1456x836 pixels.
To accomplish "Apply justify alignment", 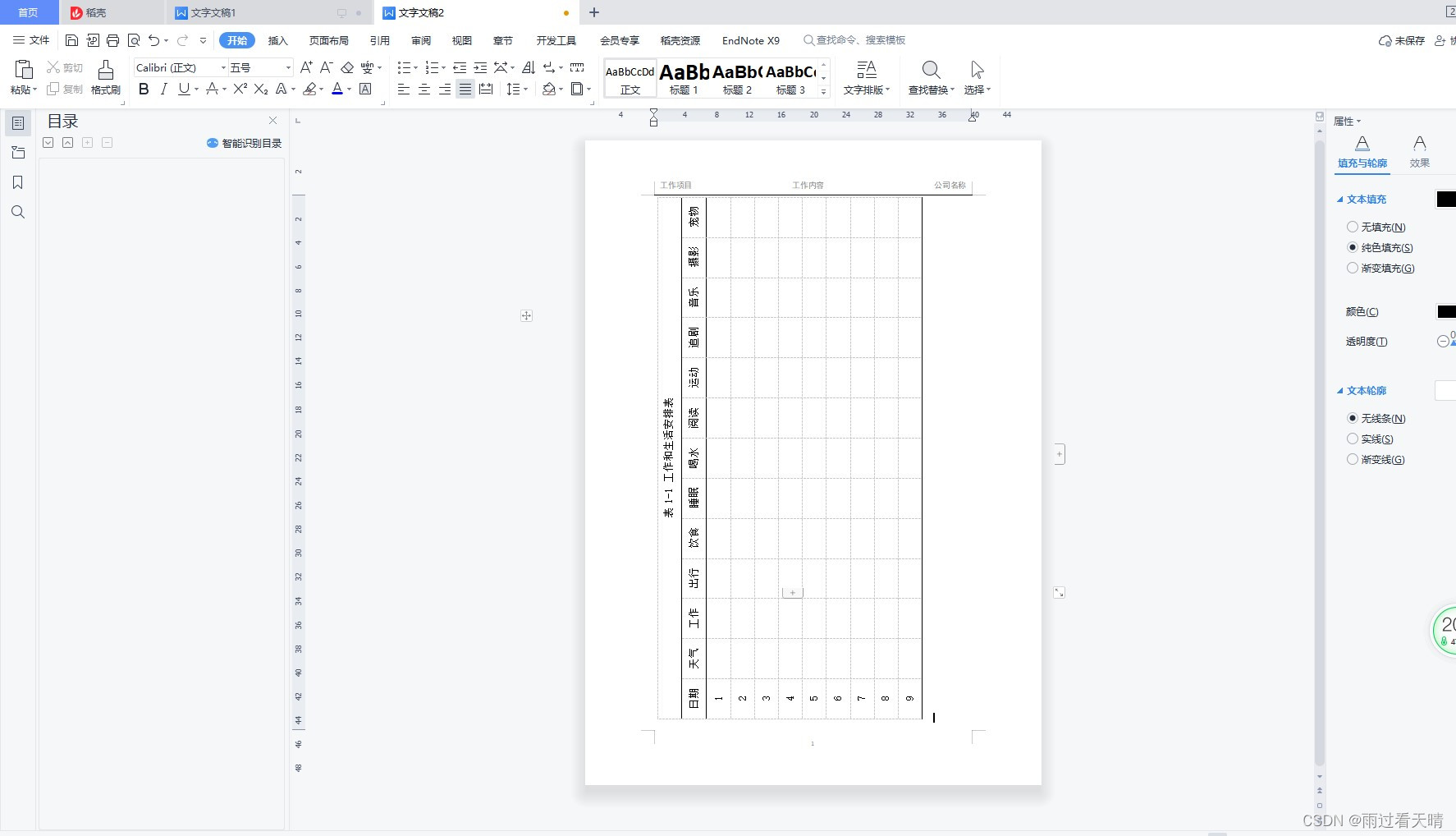I will coord(465,90).
